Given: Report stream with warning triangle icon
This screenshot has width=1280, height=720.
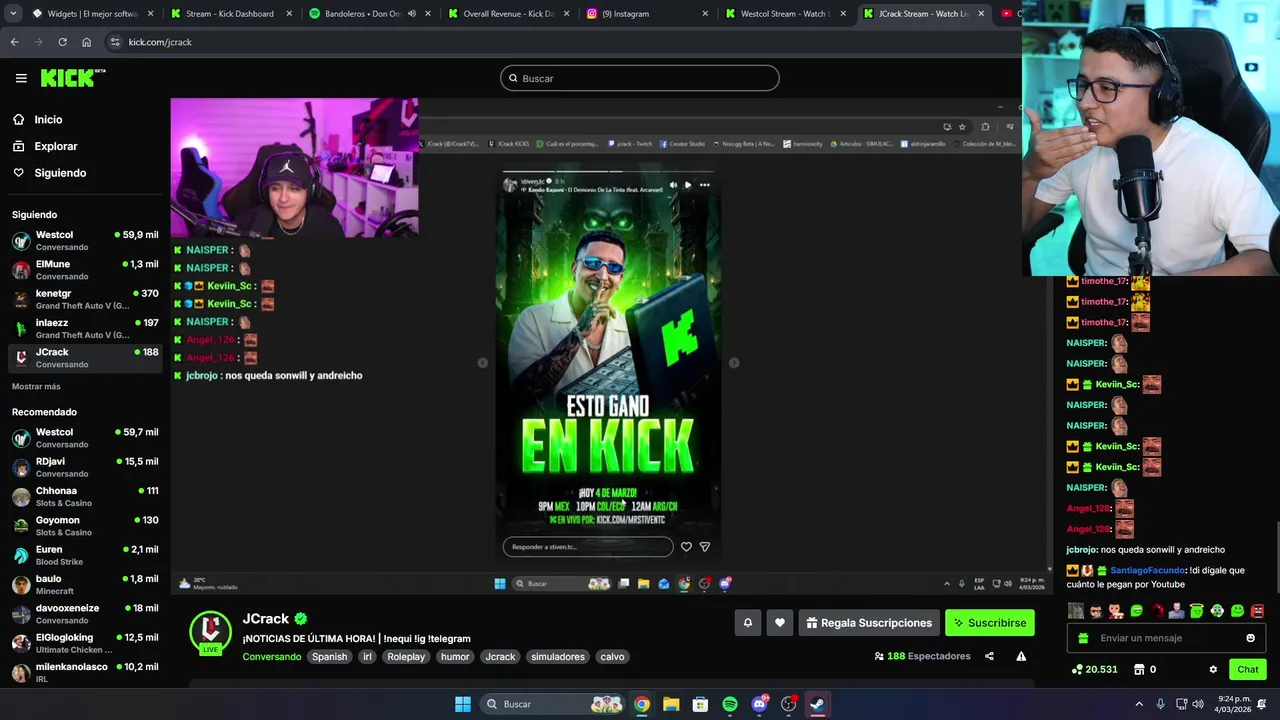Looking at the screenshot, I should coord(1021,656).
